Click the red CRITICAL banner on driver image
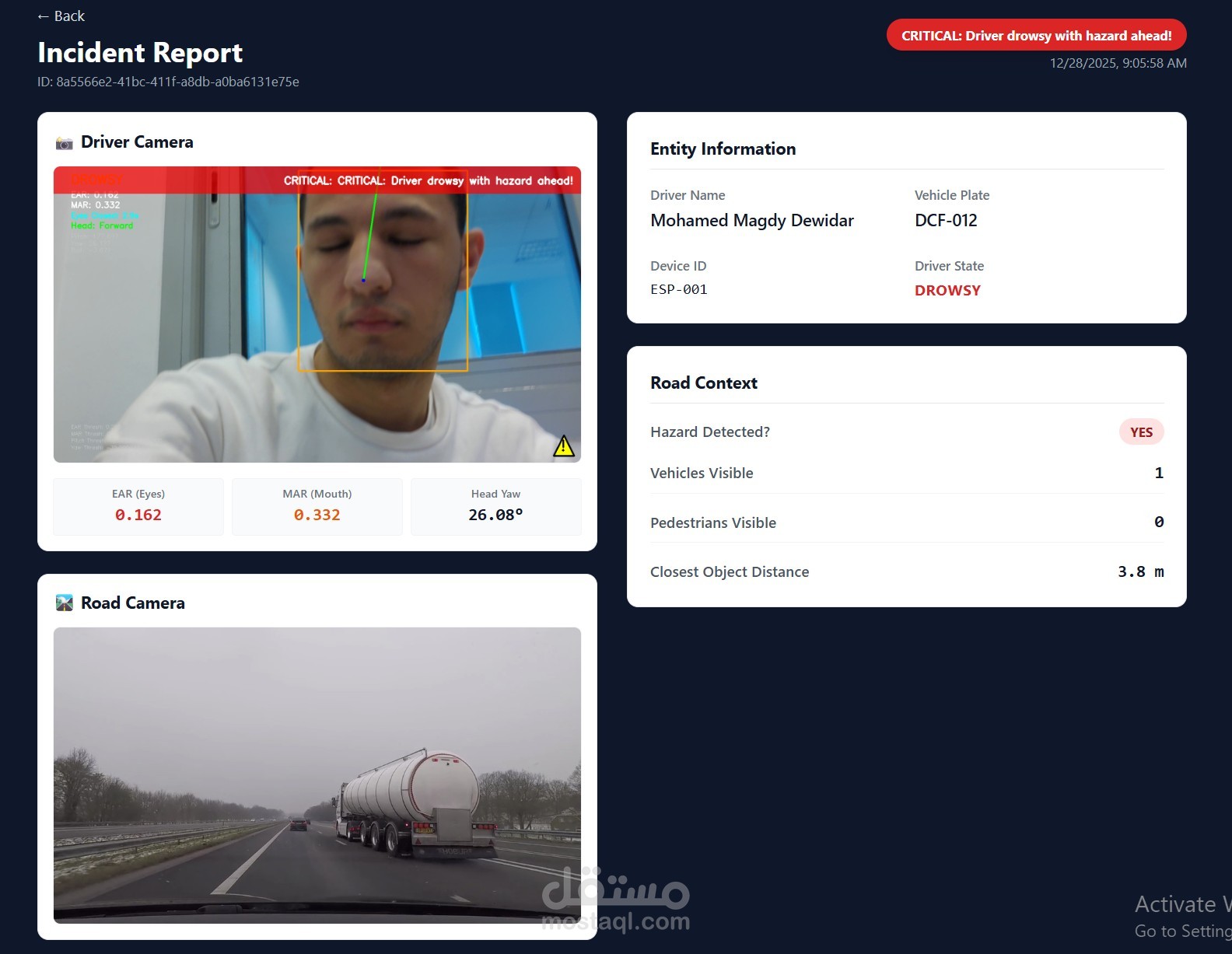Image resolution: width=1232 pixels, height=954 pixels. 317,180
